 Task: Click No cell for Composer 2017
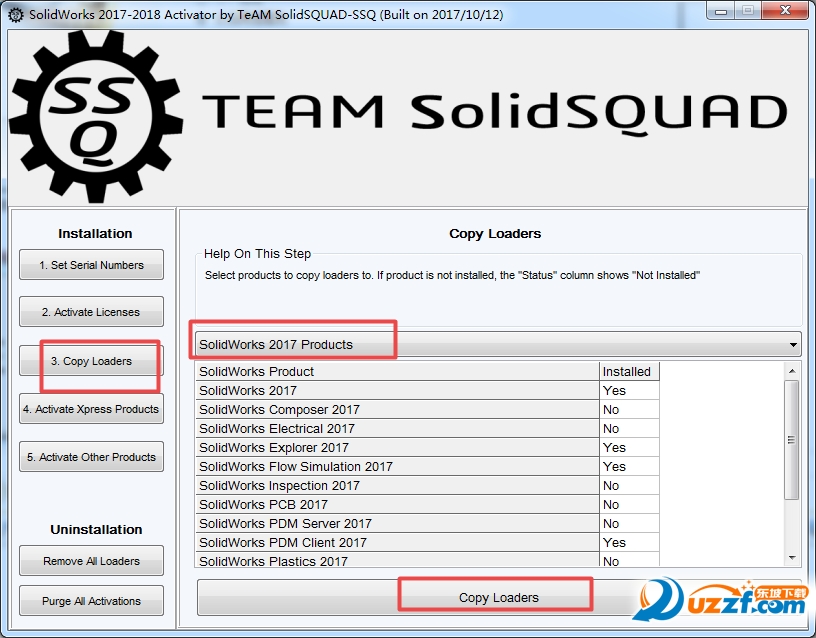point(630,410)
